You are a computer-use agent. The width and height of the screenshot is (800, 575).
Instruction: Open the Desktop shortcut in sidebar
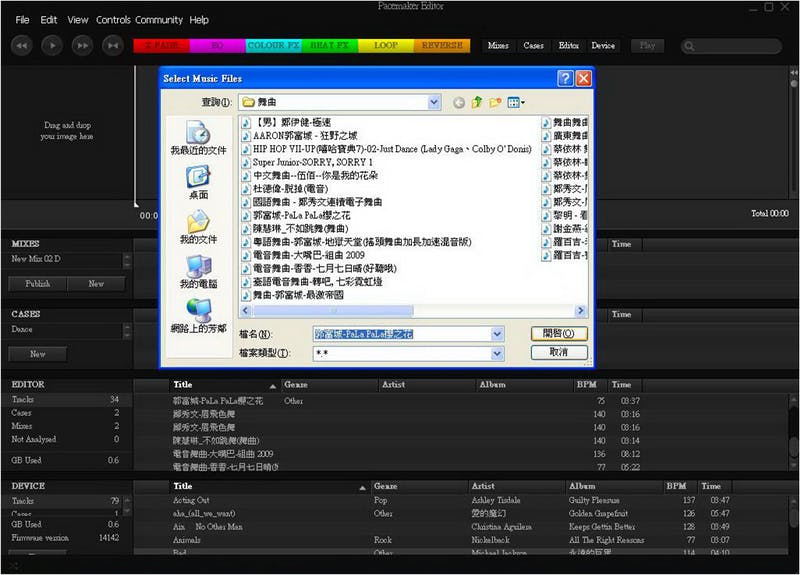198,183
